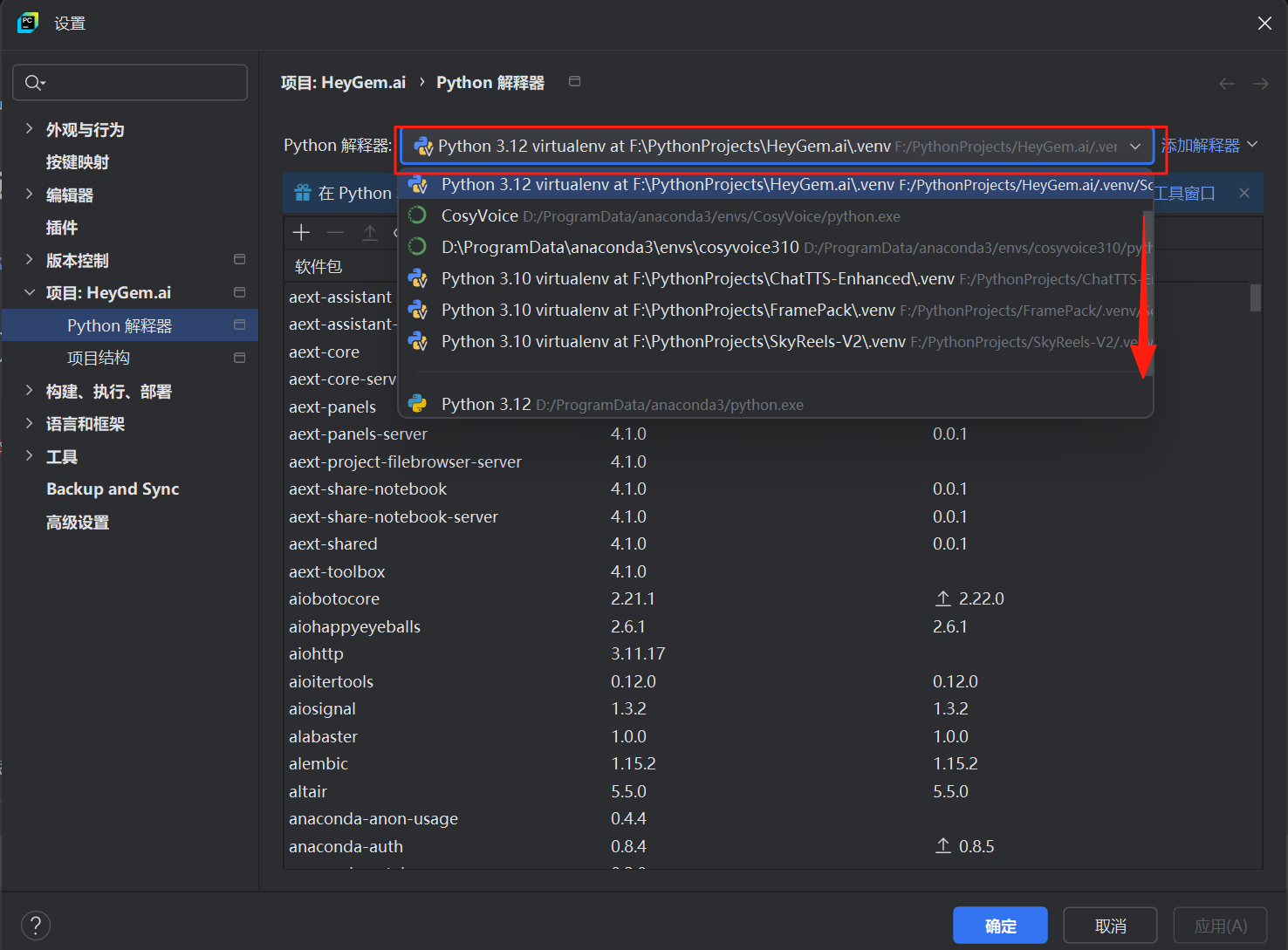
Task: Click the upgrade arrow icon next to 2.22.0
Action: 943,598
